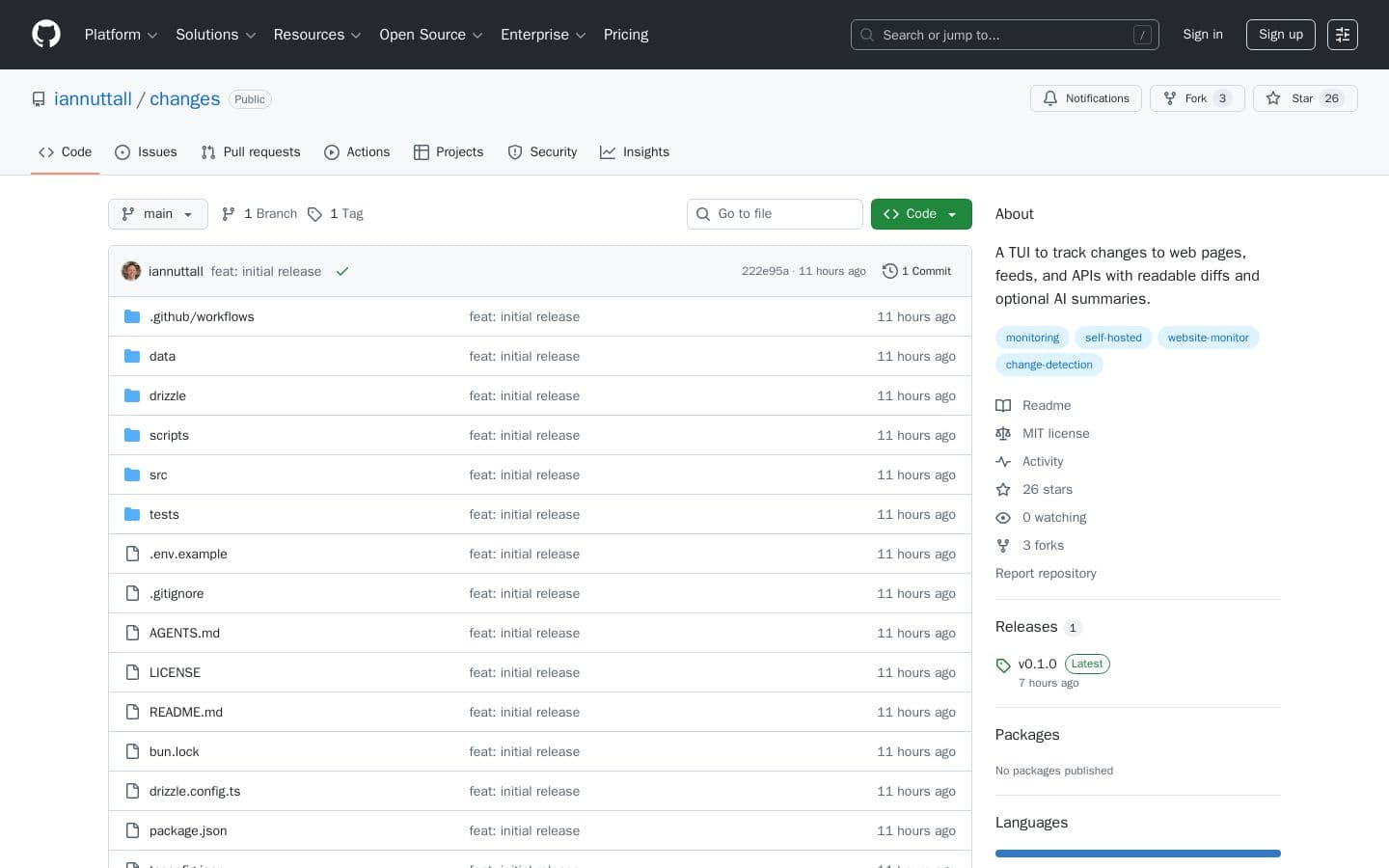Image resolution: width=1389 pixels, height=868 pixels.
Task: Open the Pricing menu item
Action: [626, 35]
